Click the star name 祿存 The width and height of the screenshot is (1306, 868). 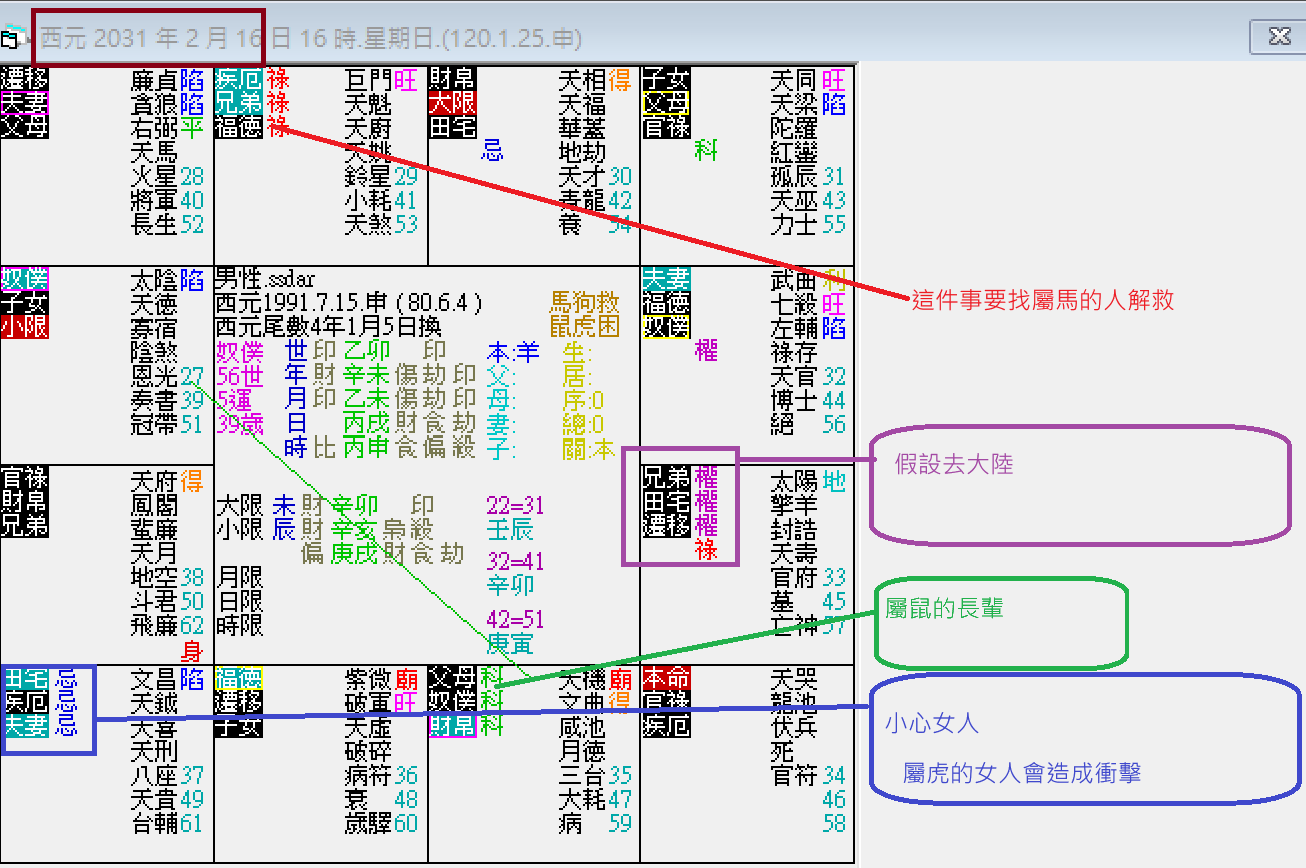pos(795,351)
